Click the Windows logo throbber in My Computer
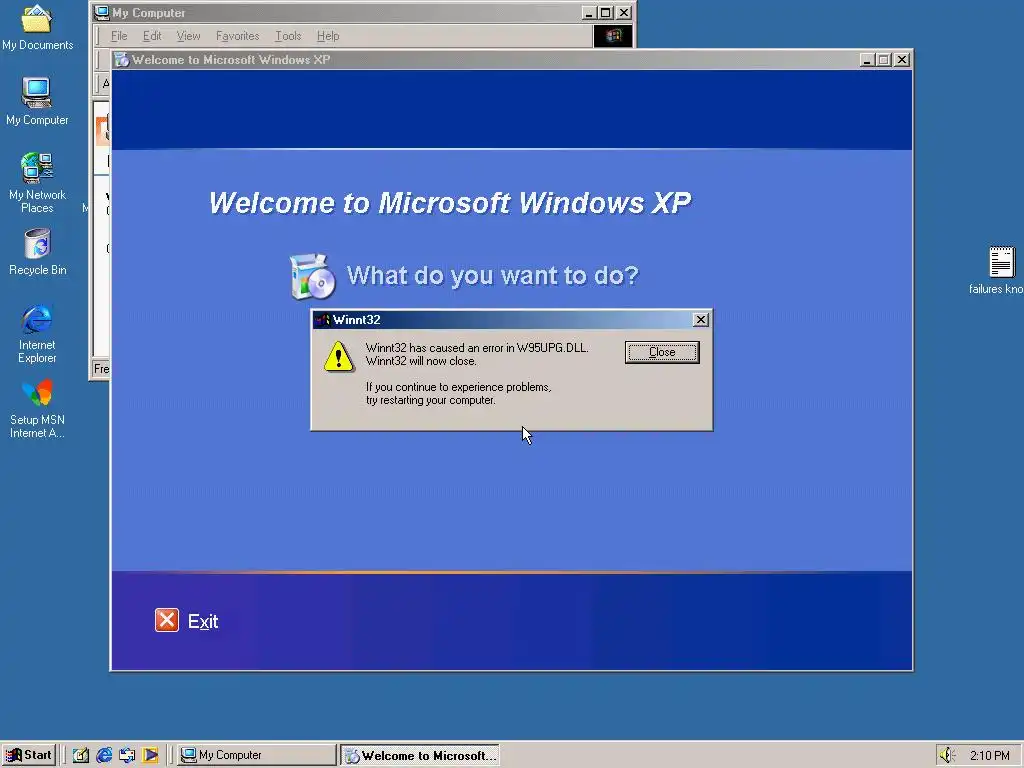Image resolution: width=1024 pixels, height=768 pixels. tap(613, 36)
